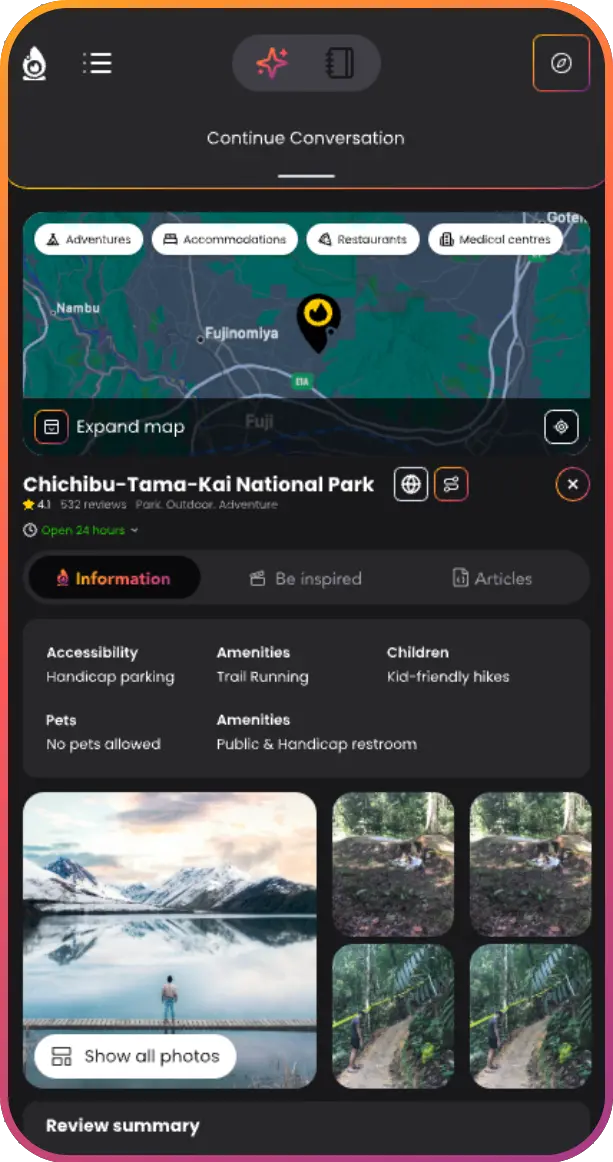Switch to the notebook journal mode

coord(340,63)
